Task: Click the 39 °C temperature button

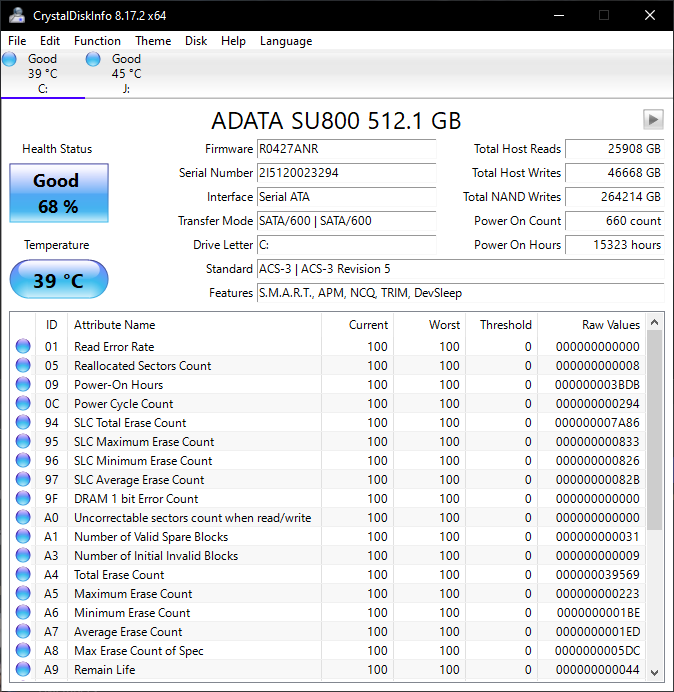Action: (x=59, y=280)
